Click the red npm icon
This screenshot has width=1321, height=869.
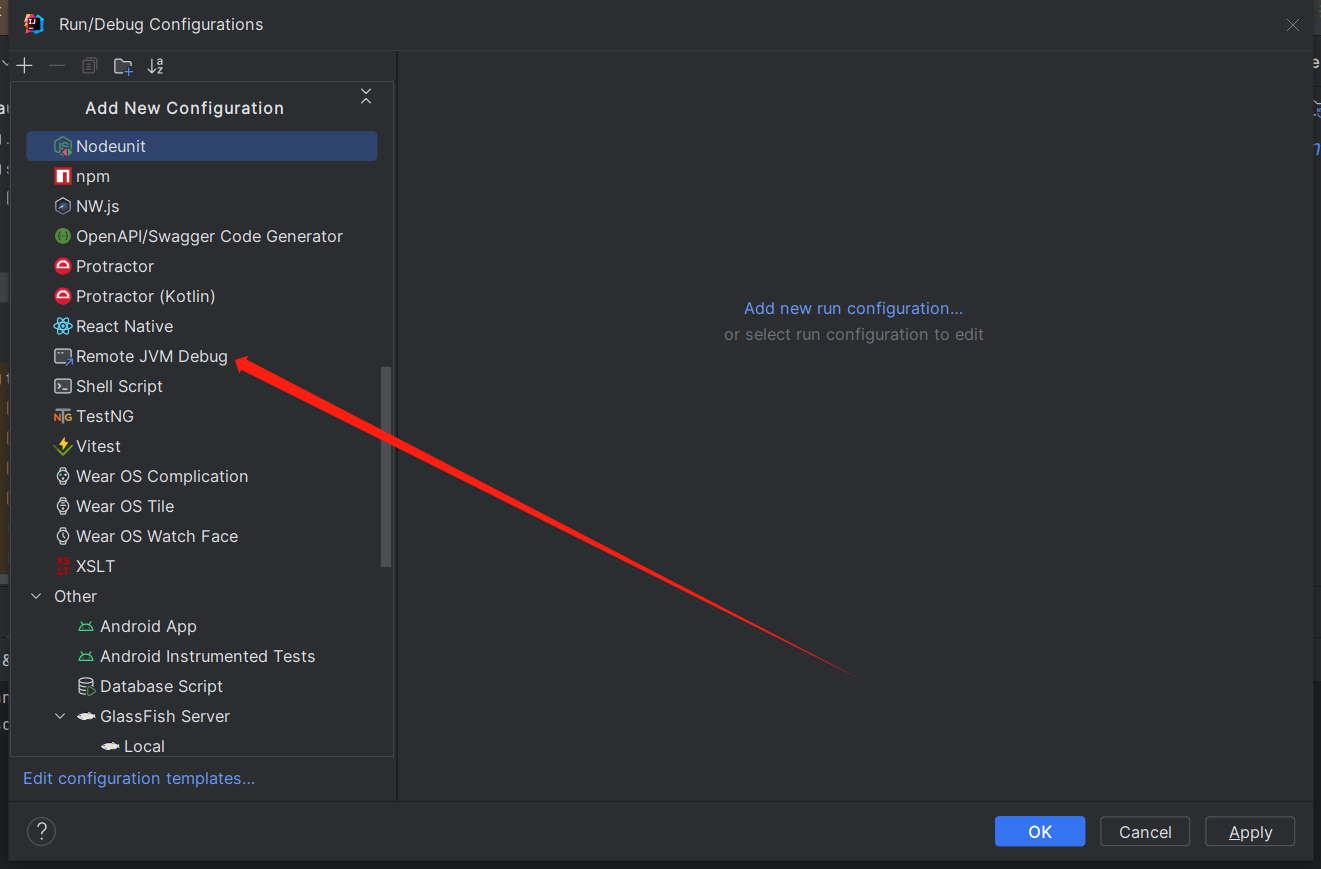pyautogui.click(x=63, y=176)
